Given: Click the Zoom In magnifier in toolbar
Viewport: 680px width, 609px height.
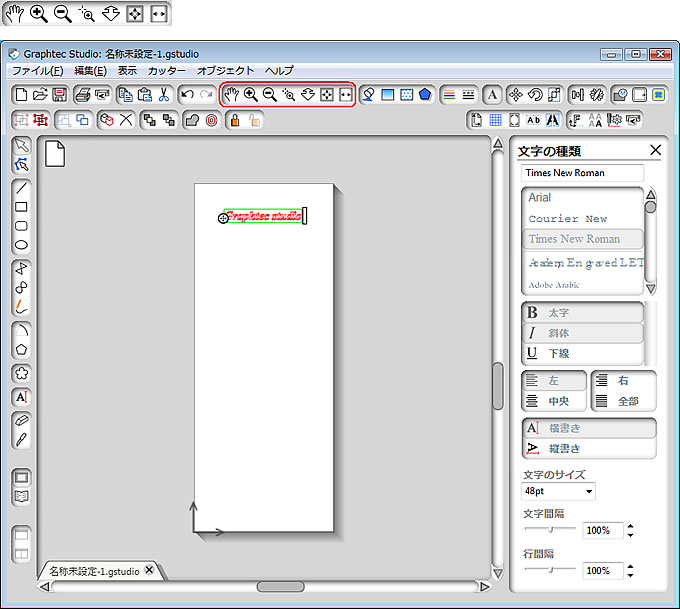Looking at the screenshot, I should pos(251,94).
